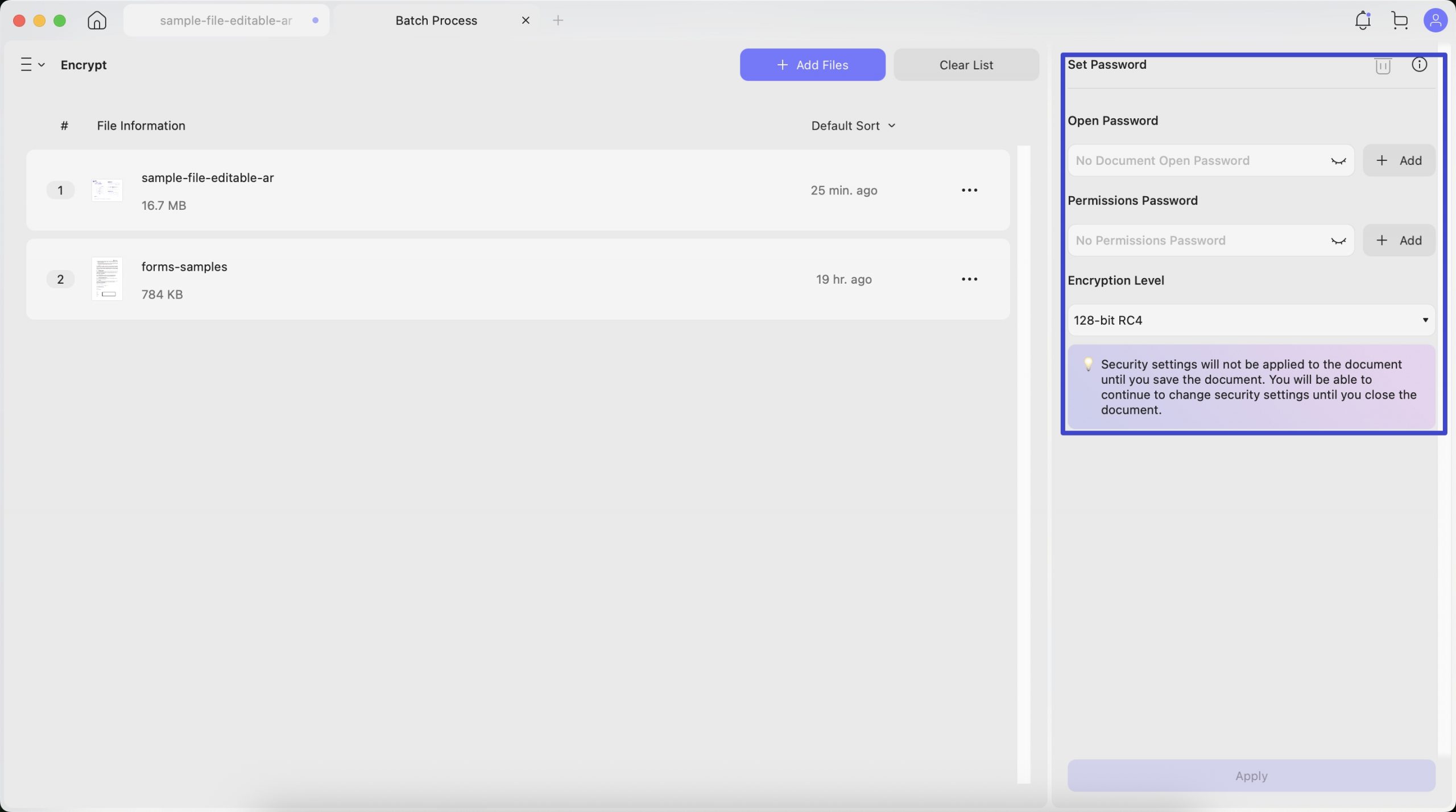The width and height of the screenshot is (1456, 812).
Task: Click the 16.7 MB file size
Action: pos(164,205)
